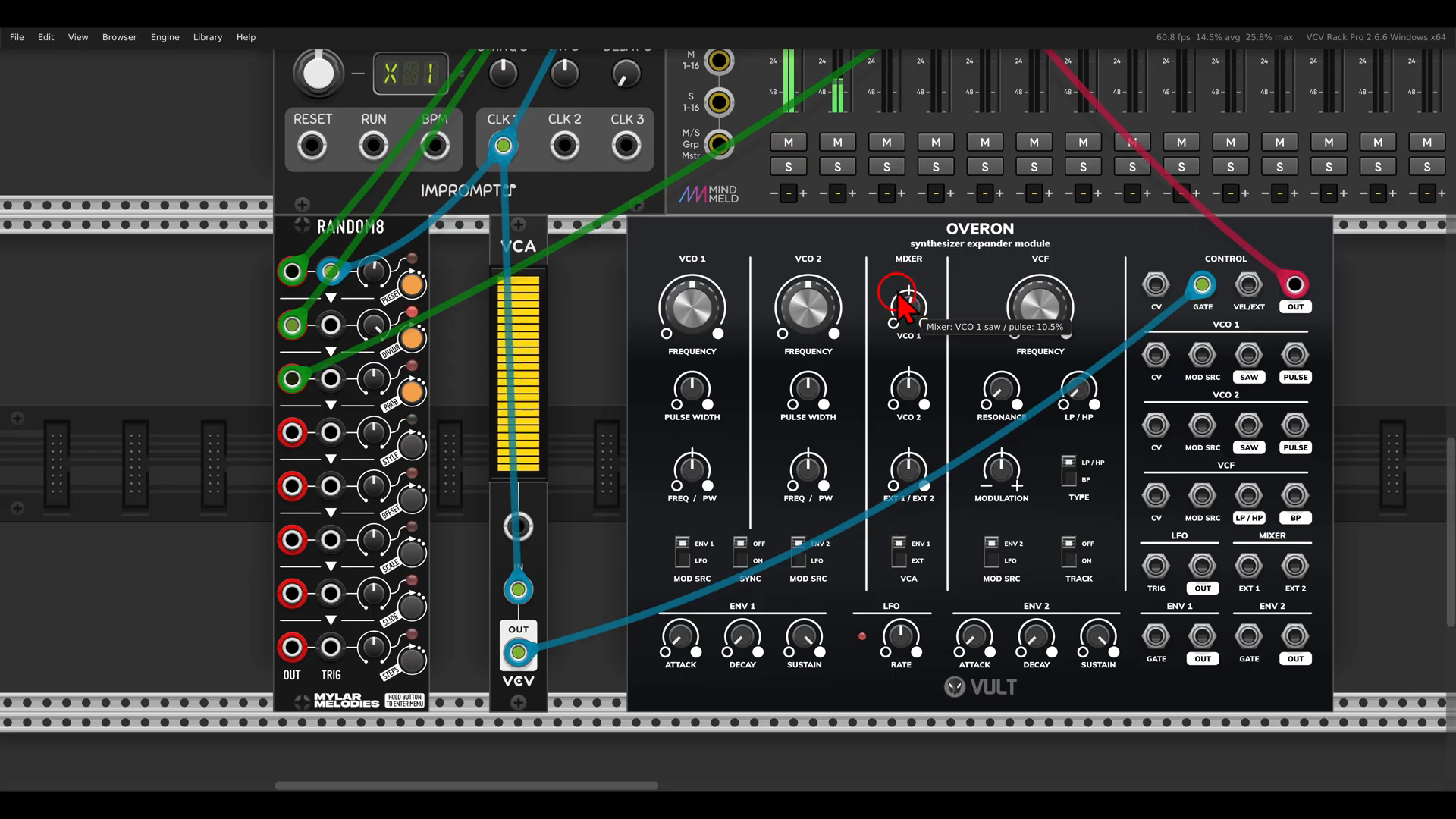
Task: Toggle VCF TRACK off/on switch
Action: coord(1068,552)
